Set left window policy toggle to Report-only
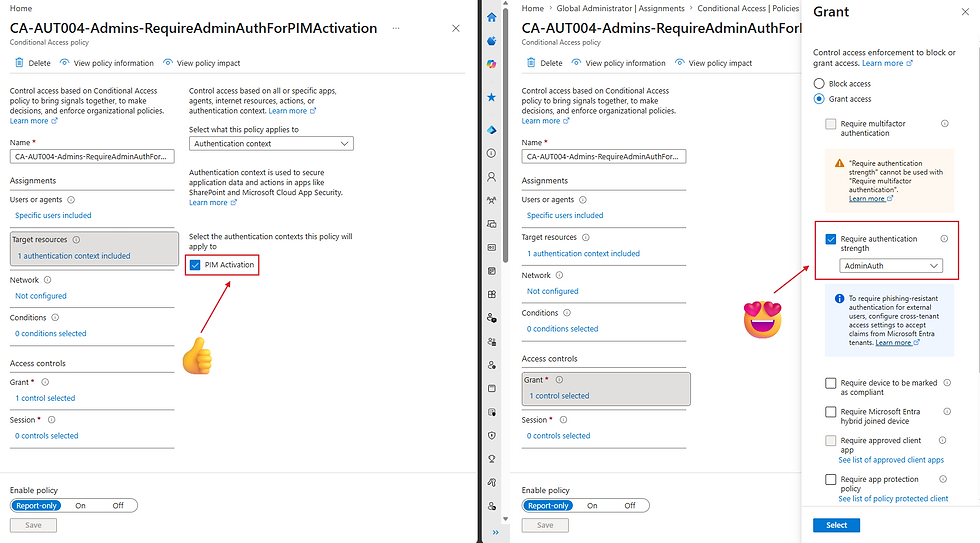 pyautogui.click(x=36, y=506)
